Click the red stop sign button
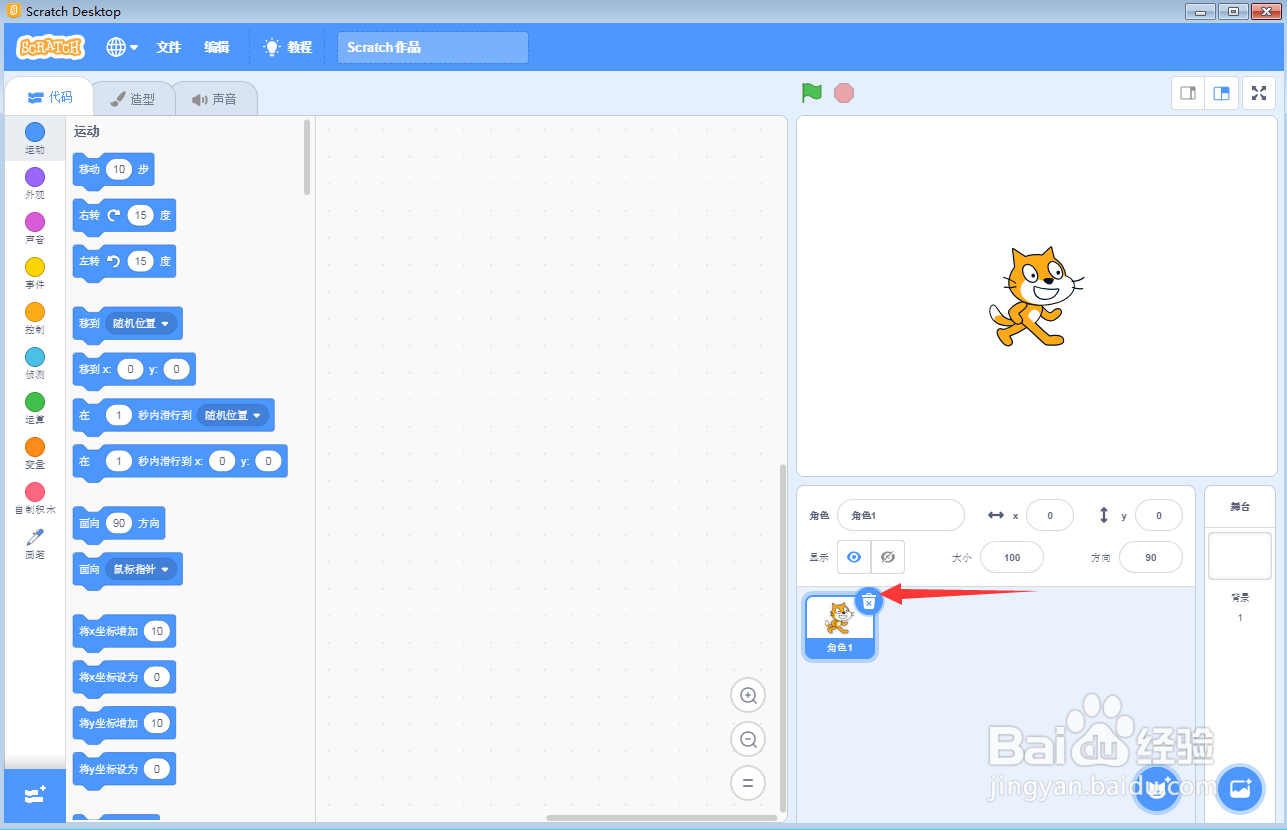 pyautogui.click(x=844, y=93)
